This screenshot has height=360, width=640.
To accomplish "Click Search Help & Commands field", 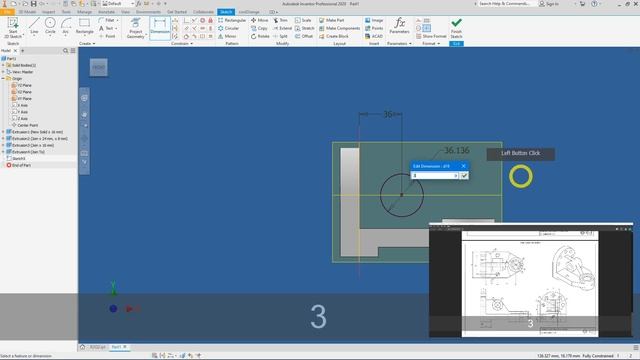I will (507, 4).
